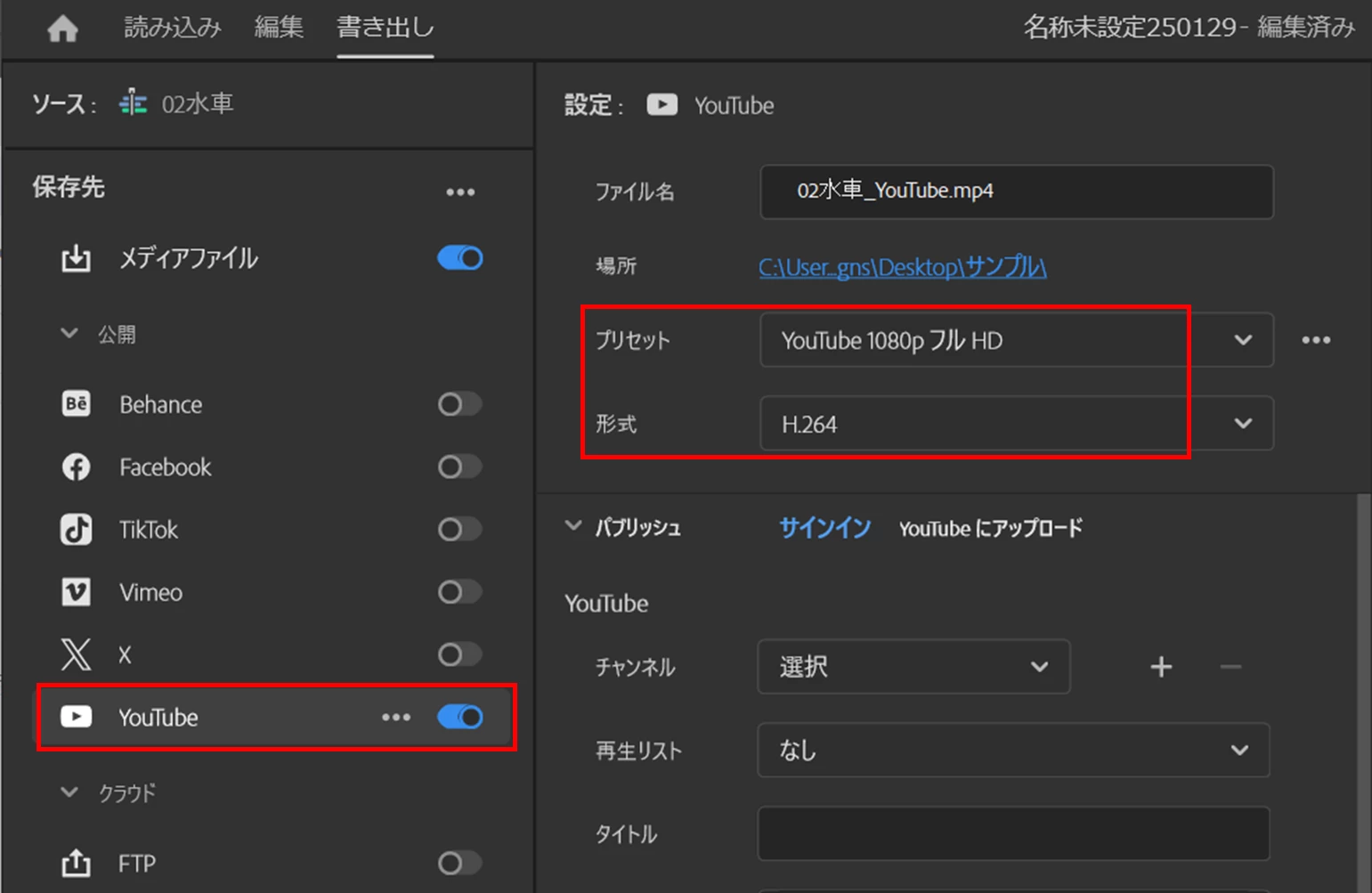Open preset more options menu
1372x893 pixels.
[1316, 340]
